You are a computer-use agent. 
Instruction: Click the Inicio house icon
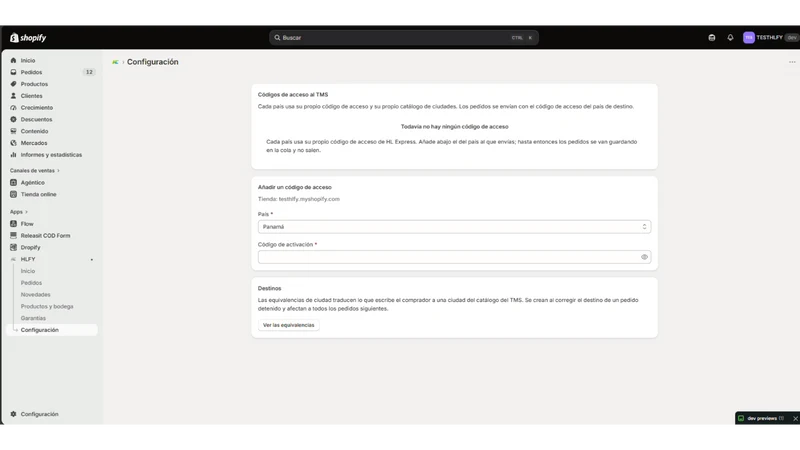click(13, 60)
